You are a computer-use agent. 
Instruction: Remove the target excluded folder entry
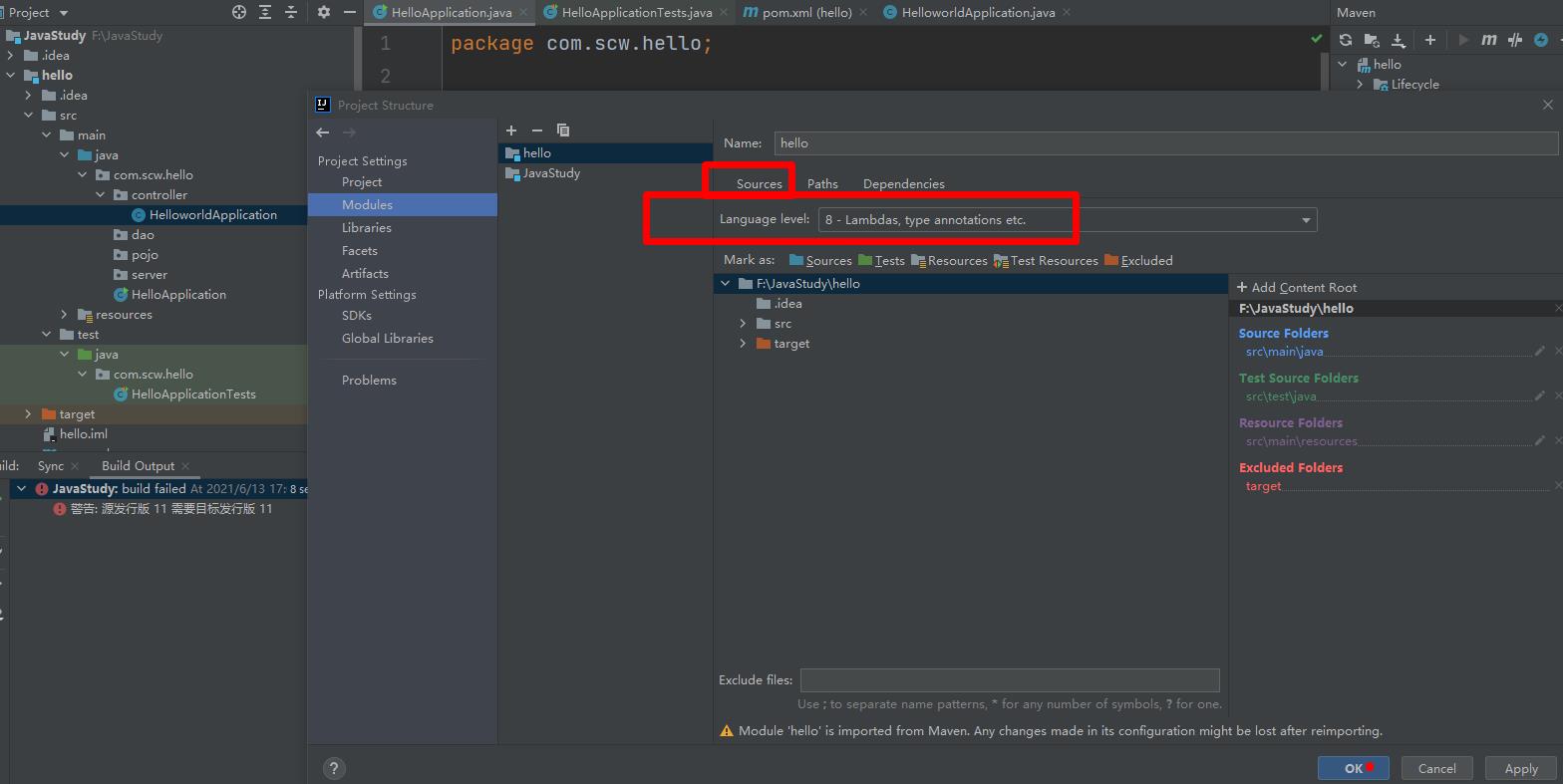1558,485
